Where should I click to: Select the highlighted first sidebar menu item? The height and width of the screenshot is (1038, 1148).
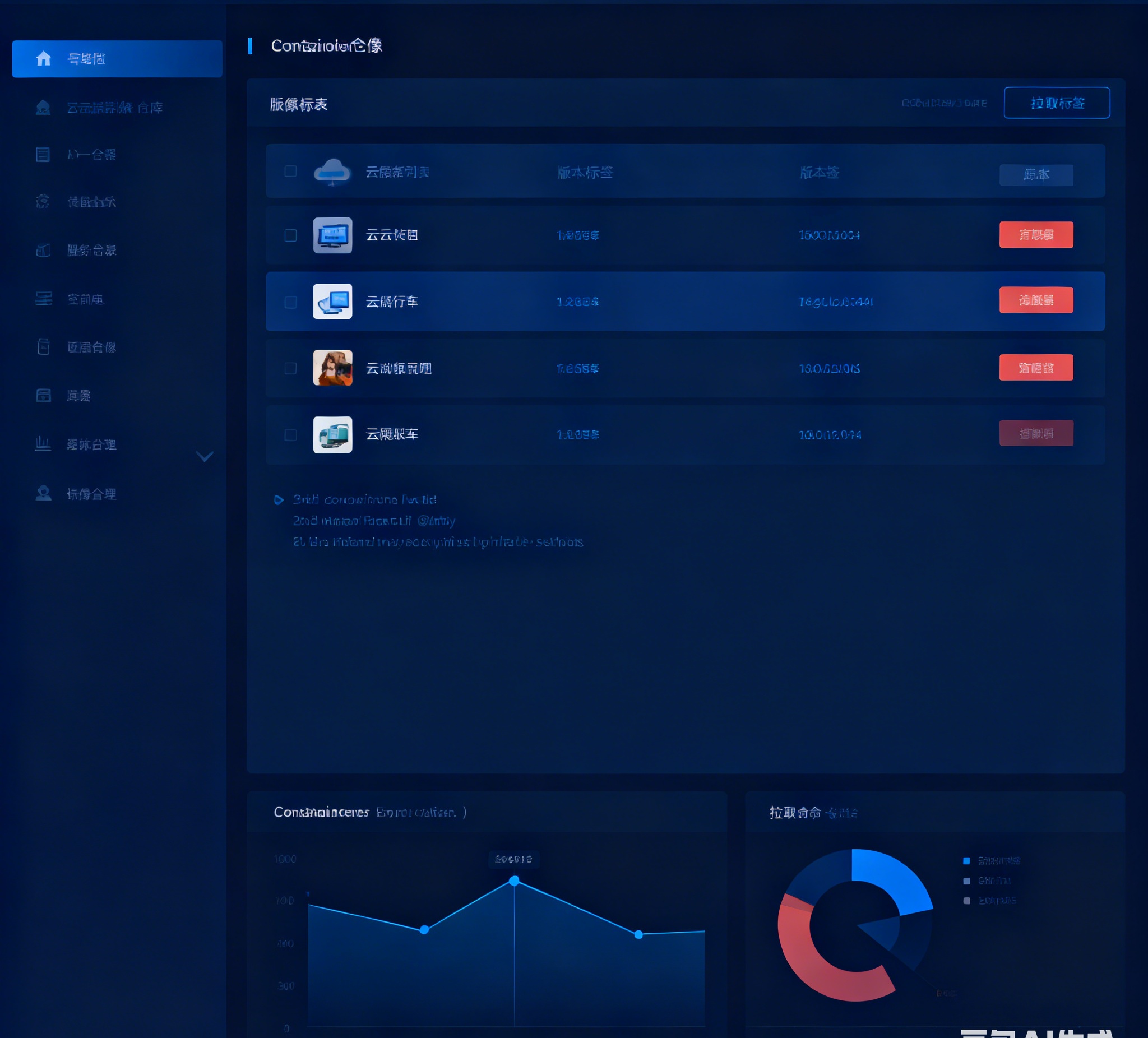click(x=117, y=59)
